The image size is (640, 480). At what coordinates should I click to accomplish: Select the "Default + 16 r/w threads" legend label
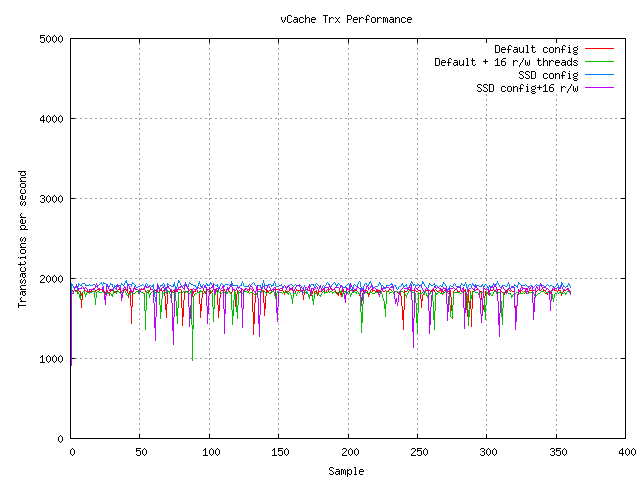506,62
